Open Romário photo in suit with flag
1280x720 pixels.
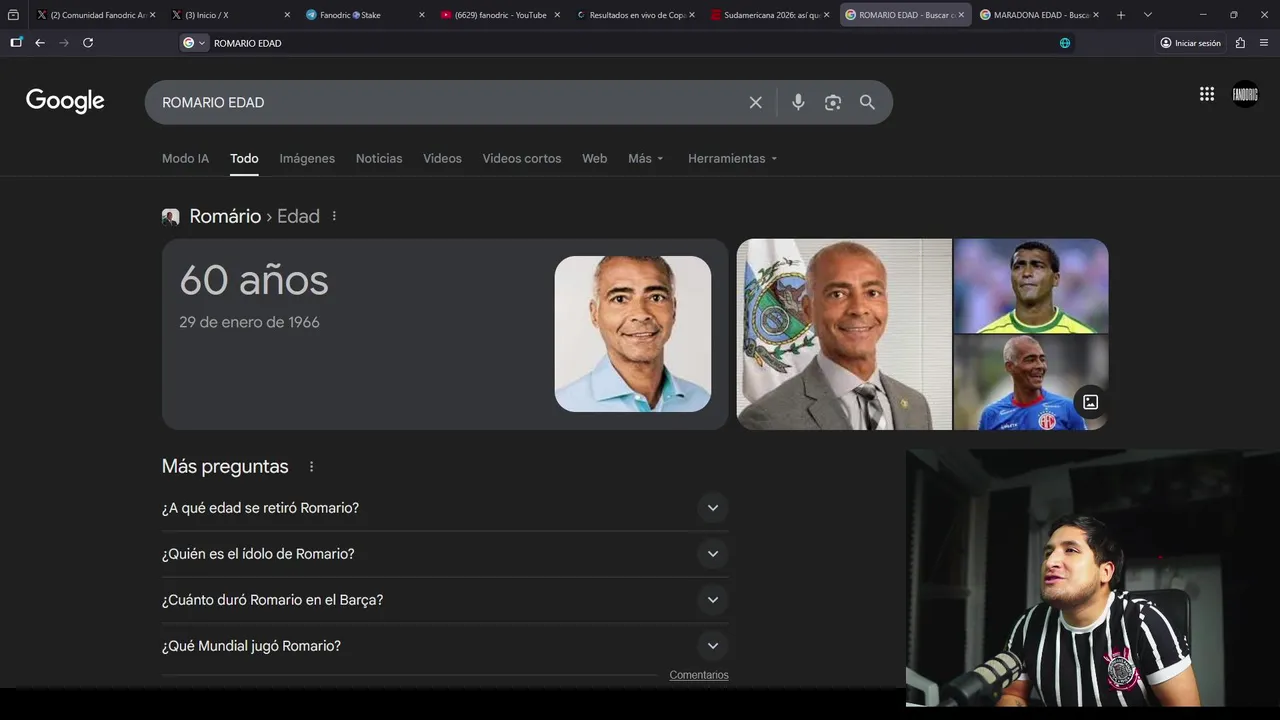tap(844, 334)
